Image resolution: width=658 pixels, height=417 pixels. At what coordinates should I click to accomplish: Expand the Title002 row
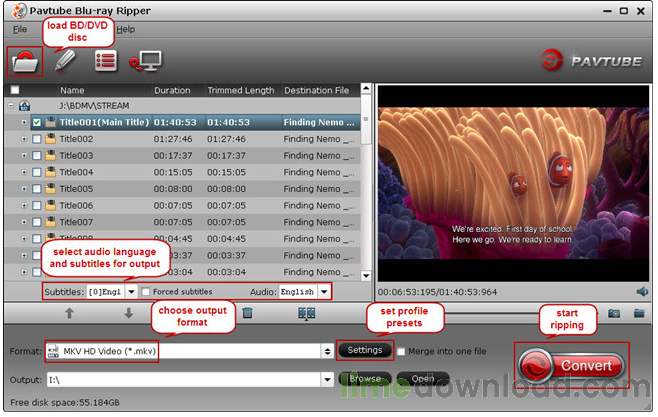24,139
